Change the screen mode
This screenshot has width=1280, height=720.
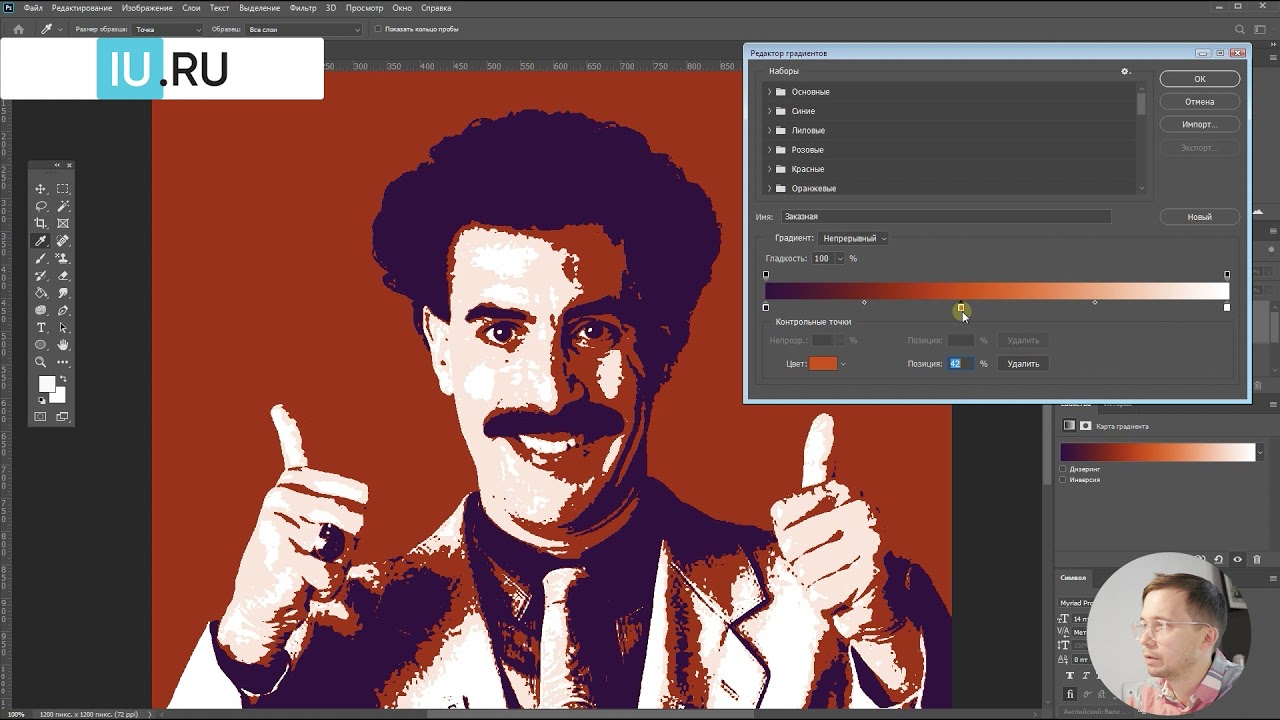(63, 416)
